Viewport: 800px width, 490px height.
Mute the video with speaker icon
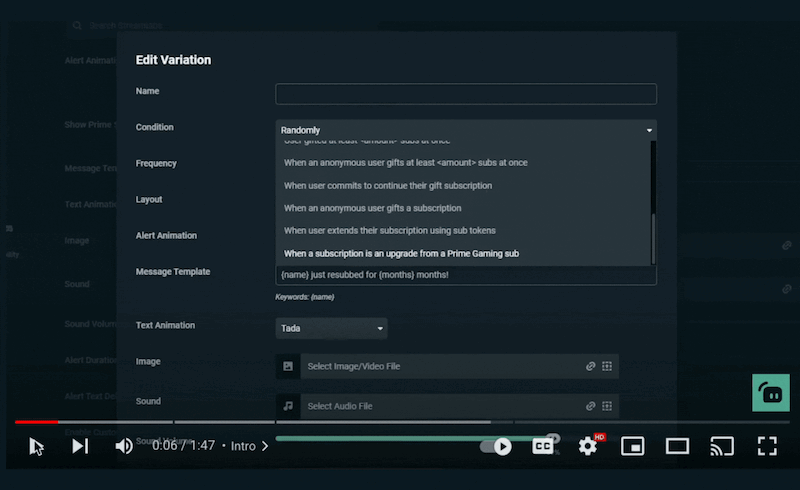coord(123,446)
